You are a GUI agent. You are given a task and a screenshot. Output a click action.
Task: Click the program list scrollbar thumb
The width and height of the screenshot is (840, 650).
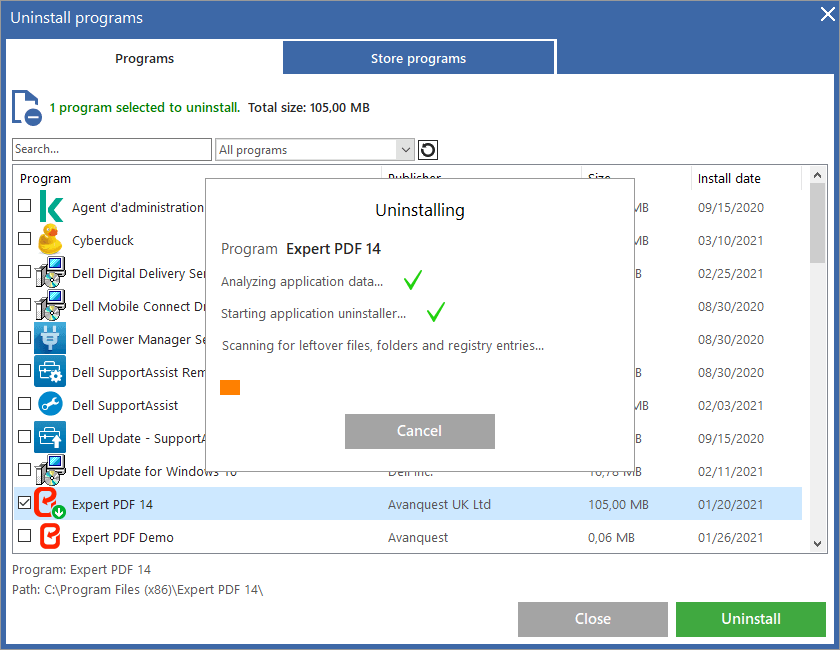(818, 223)
